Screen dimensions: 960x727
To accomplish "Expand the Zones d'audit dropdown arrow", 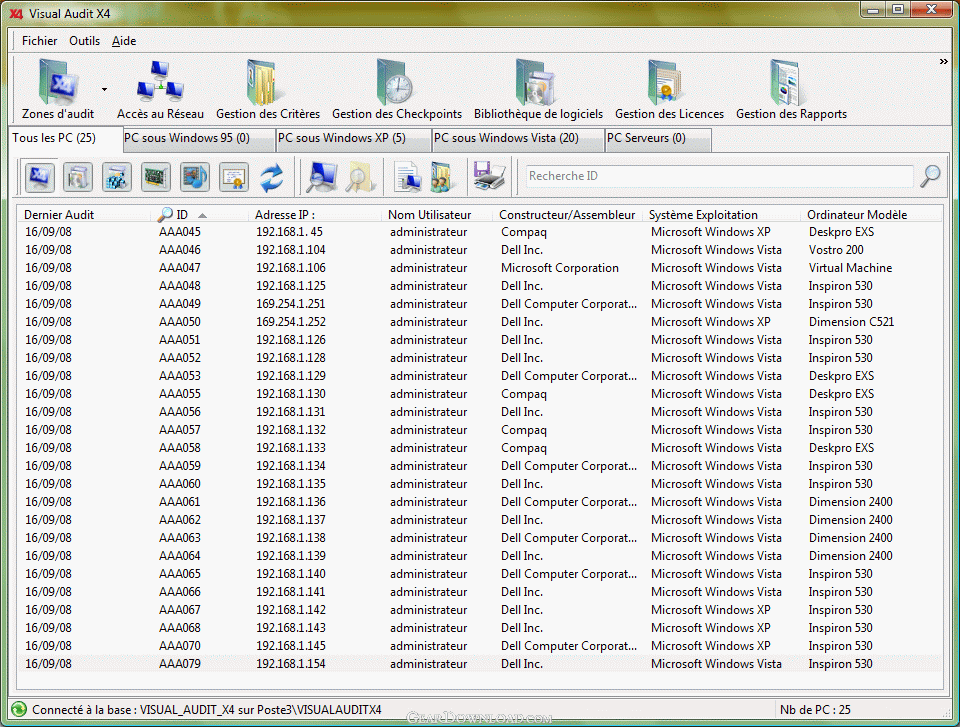I will (105, 89).
